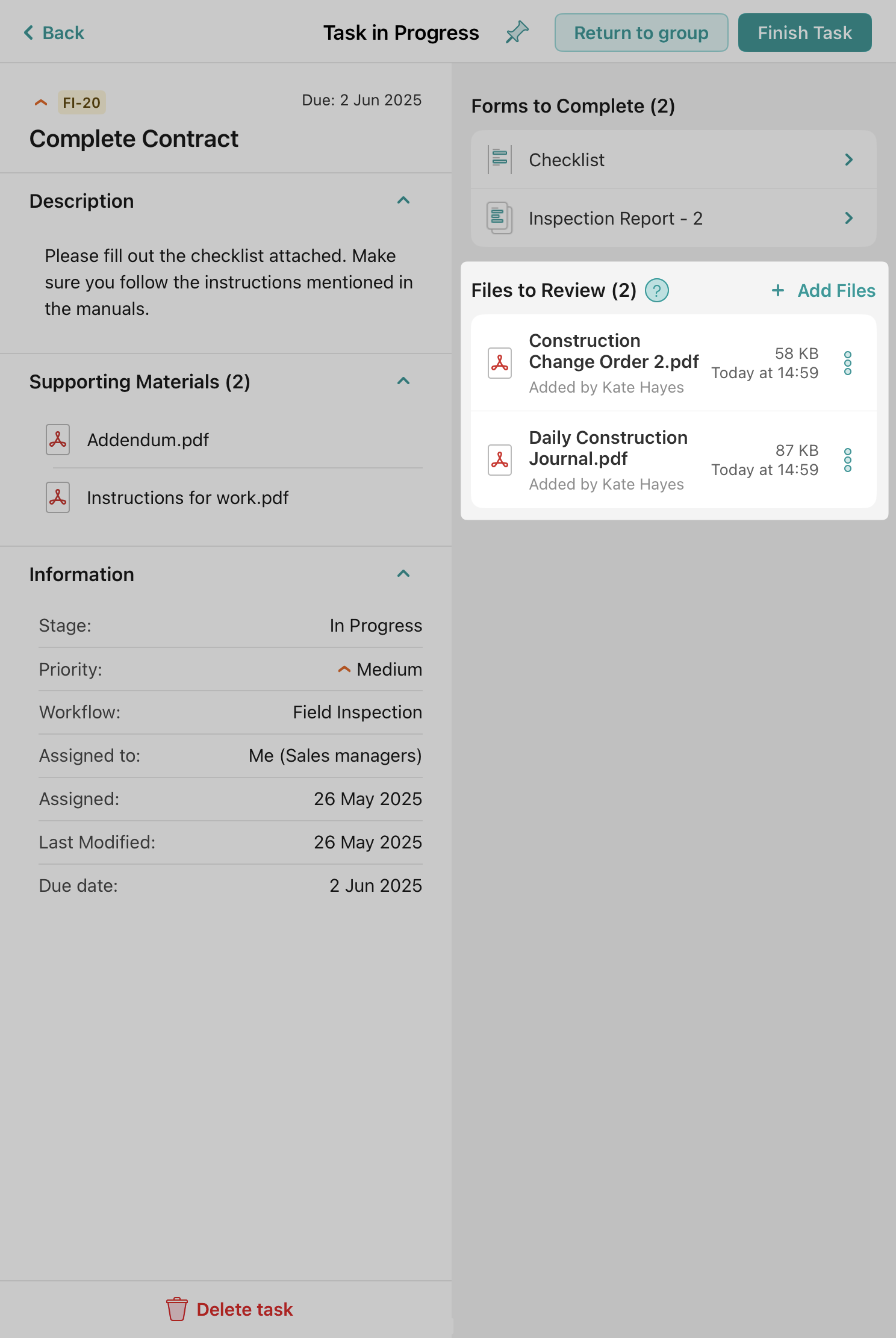Open help for Files to Review
Image resolution: width=896 pixels, height=1338 pixels.
pos(656,291)
